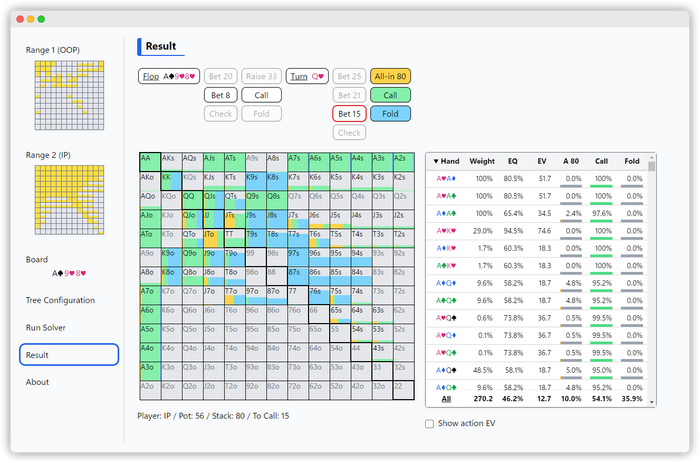Click the AKs cell in hand matrix
The image size is (700, 463).
pos(171,162)
